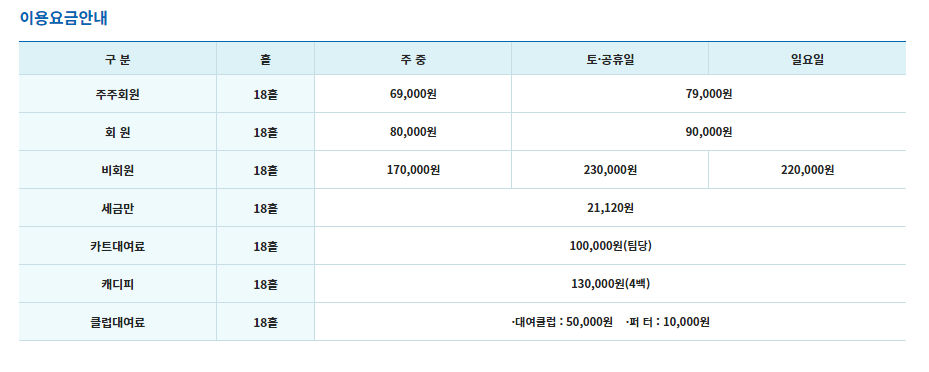Click the '클럽대여료' row label
Viewport: 929px width, 372px height.
[118, 322]
